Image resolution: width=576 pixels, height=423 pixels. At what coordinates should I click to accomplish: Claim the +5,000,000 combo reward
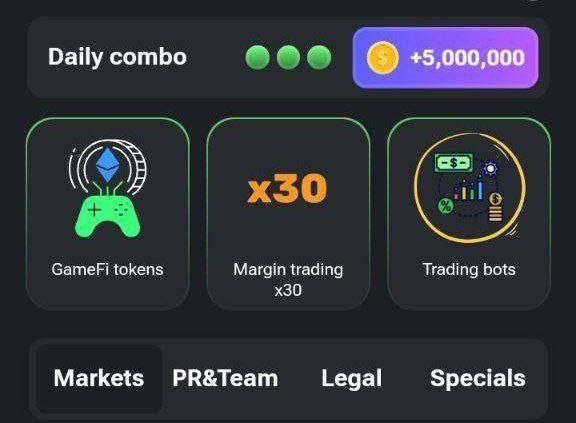click(x=446, y=58)
